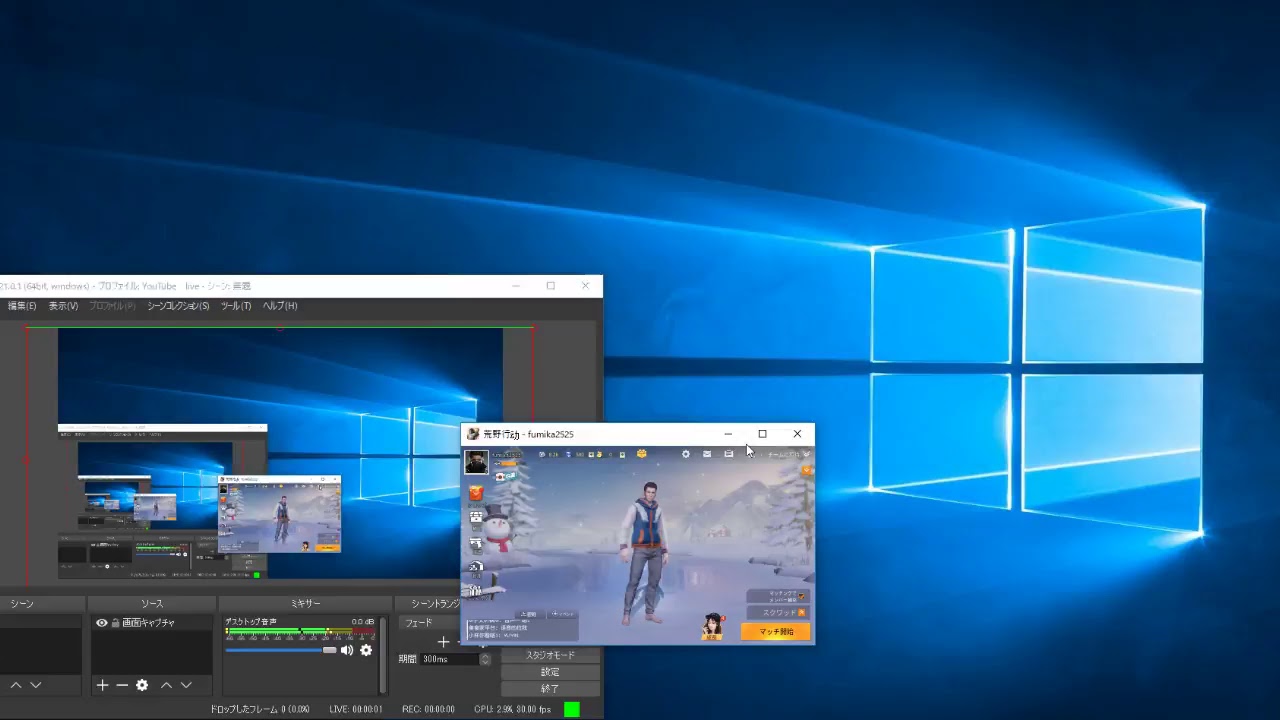Image resolution: width=1280 pixels, height=720 pixels.
Task: Click the game chat message box
Action: [522, 629]
